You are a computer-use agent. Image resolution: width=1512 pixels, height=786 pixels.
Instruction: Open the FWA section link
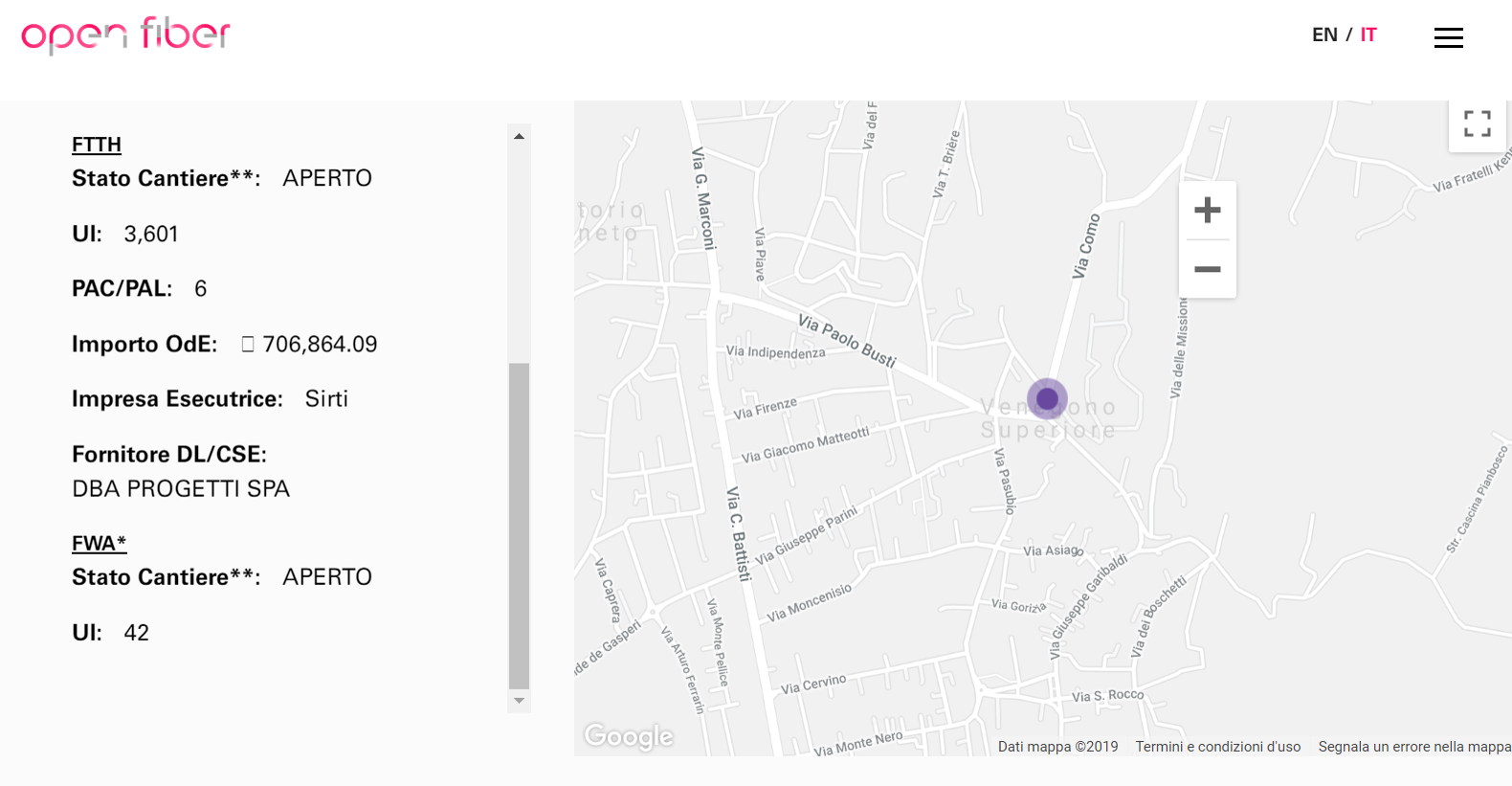(x=99, y=544)
